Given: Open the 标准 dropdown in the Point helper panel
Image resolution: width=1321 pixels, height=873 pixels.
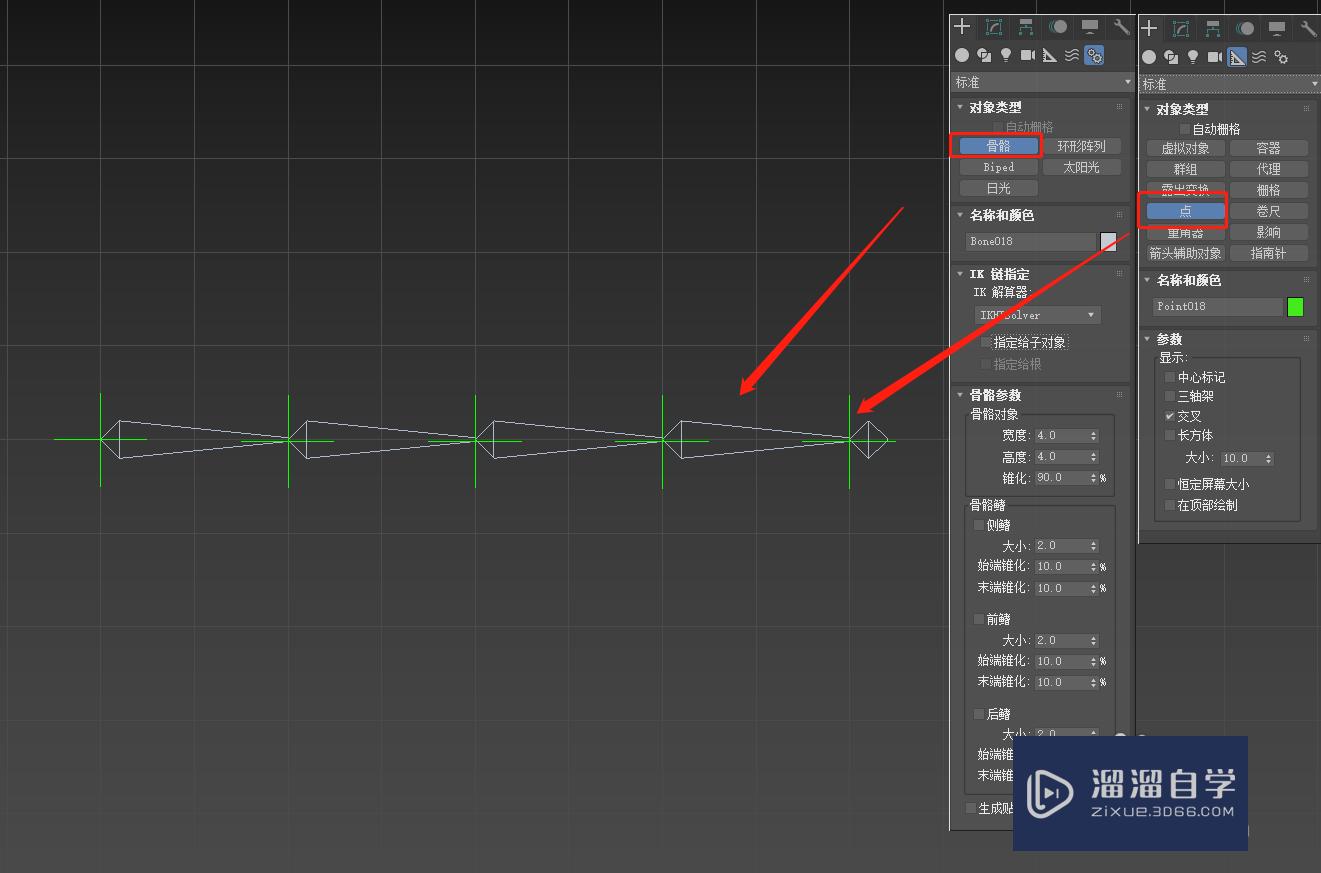Looking at the screenshot, I should [1229, 84].
